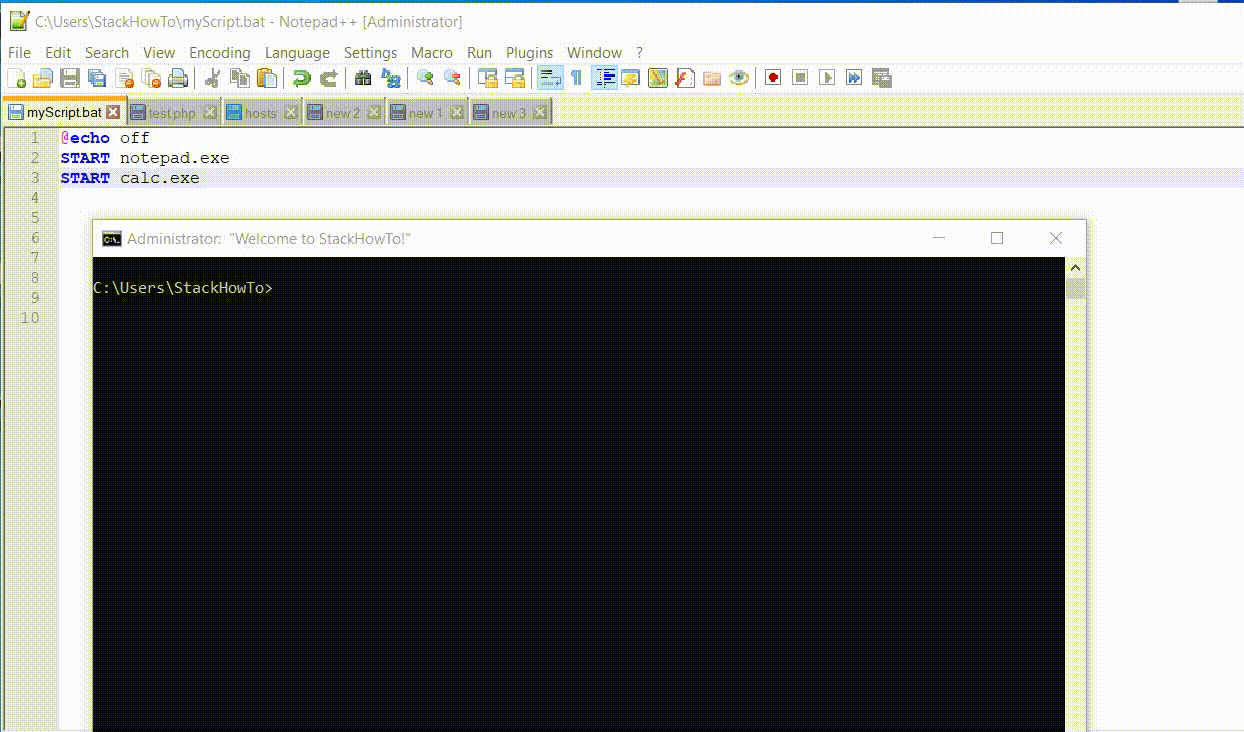
Task: Toggle word wrap
Action: coord(549,77)
